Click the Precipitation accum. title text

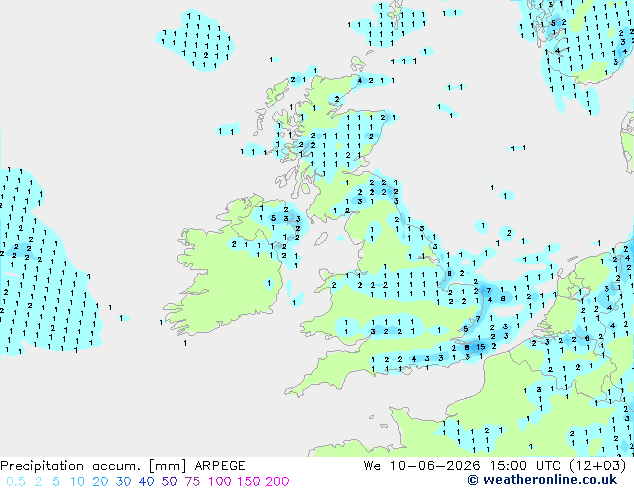pos(70,466)
